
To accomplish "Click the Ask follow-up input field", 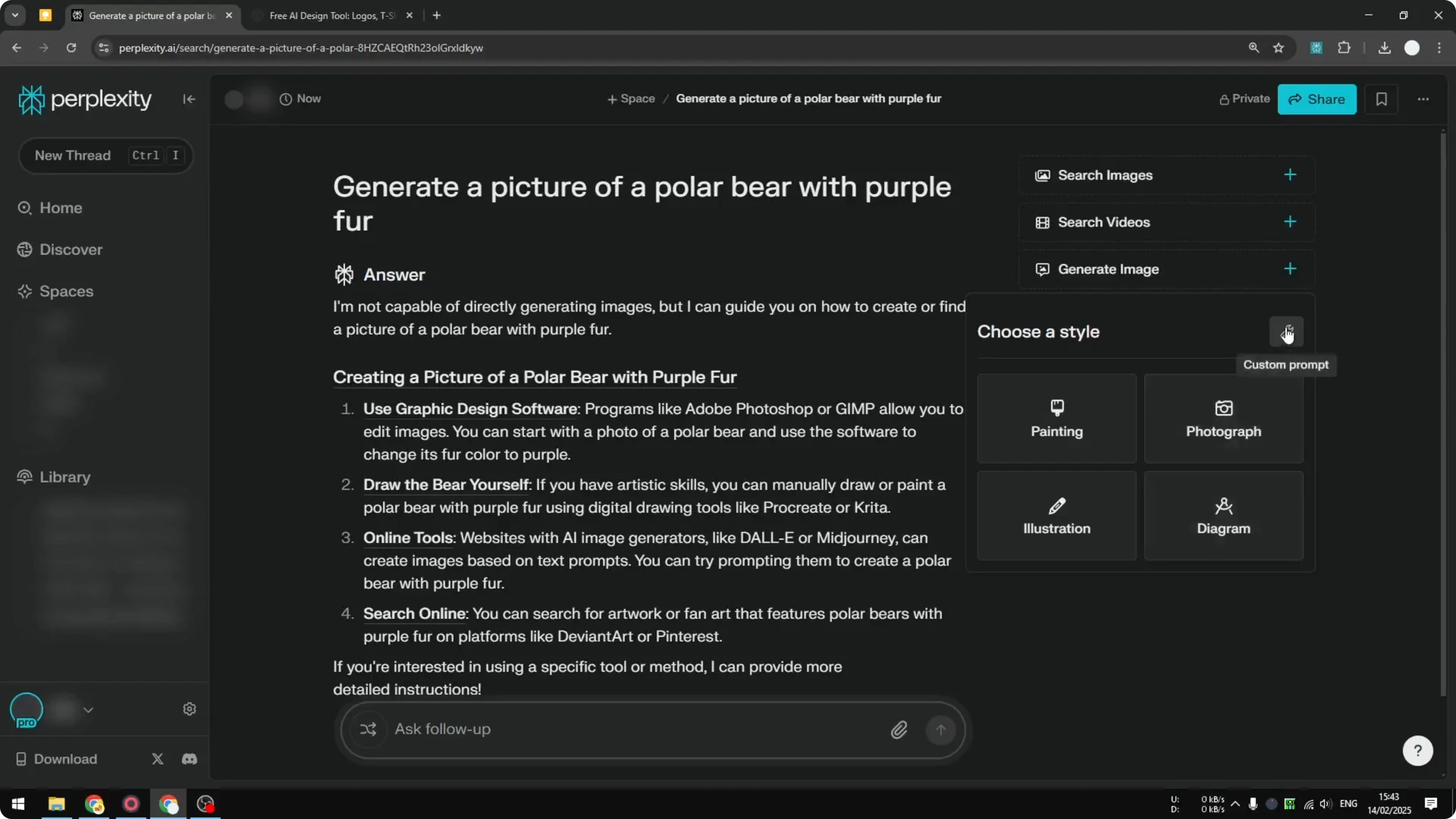I will (607, 729).
